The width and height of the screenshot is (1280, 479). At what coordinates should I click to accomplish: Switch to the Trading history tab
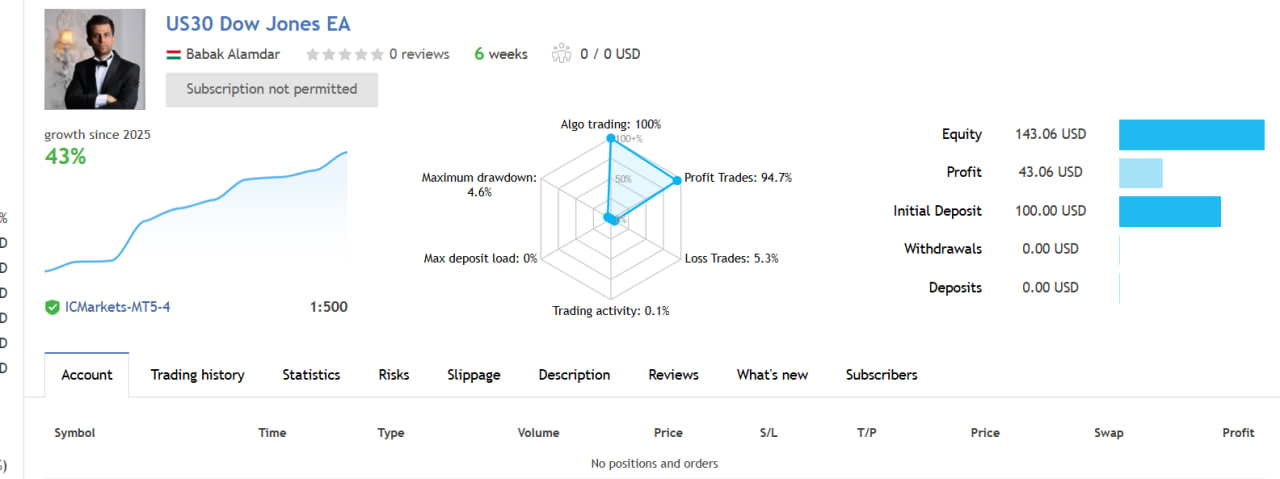point(197,375)
